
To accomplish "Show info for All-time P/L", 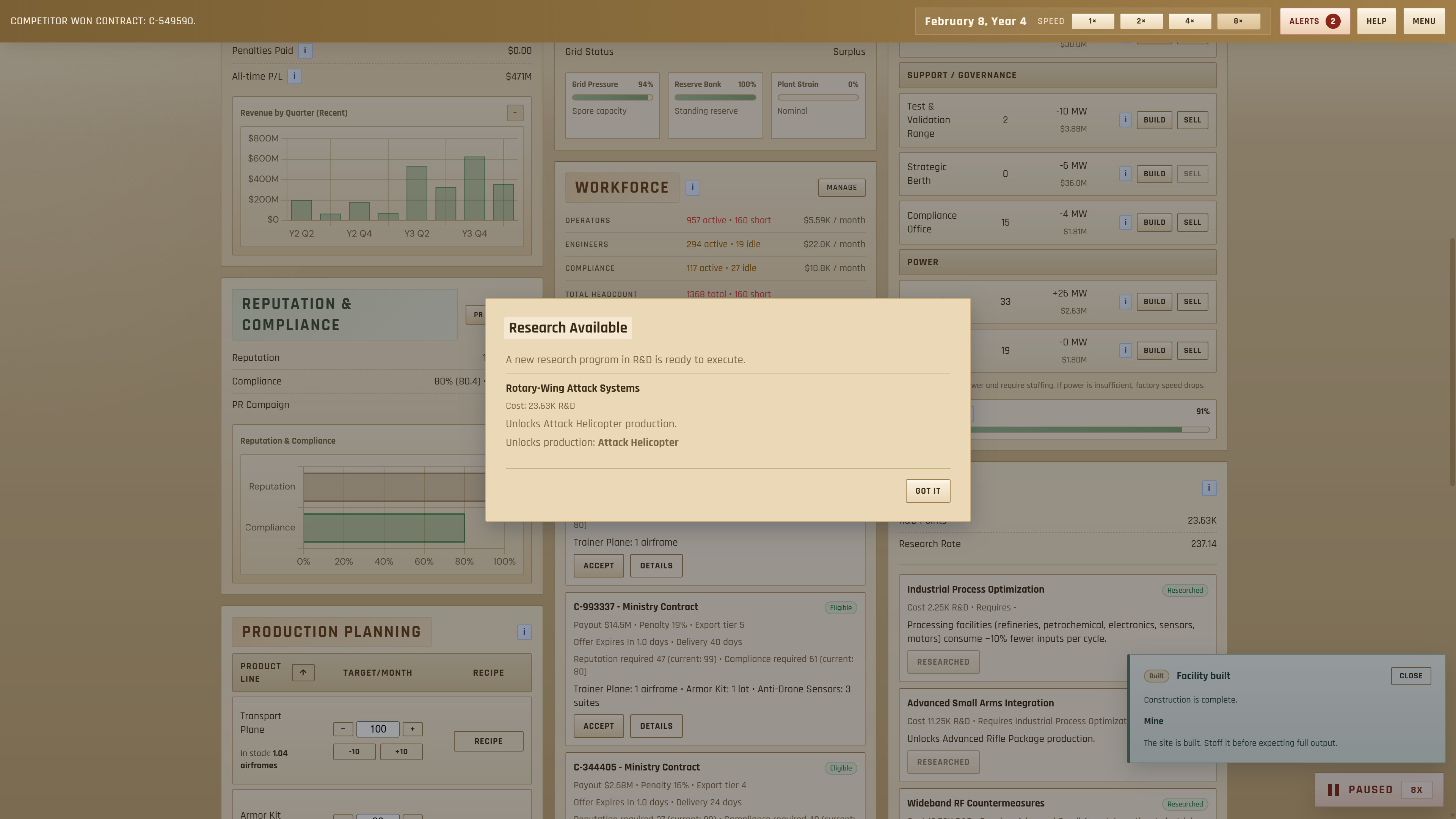I will (295, 76).
